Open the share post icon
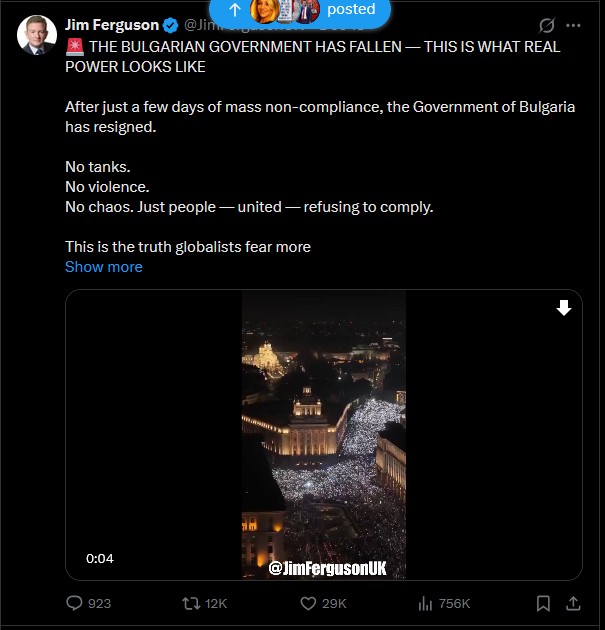The image size is (605, 630). point(573,603)
